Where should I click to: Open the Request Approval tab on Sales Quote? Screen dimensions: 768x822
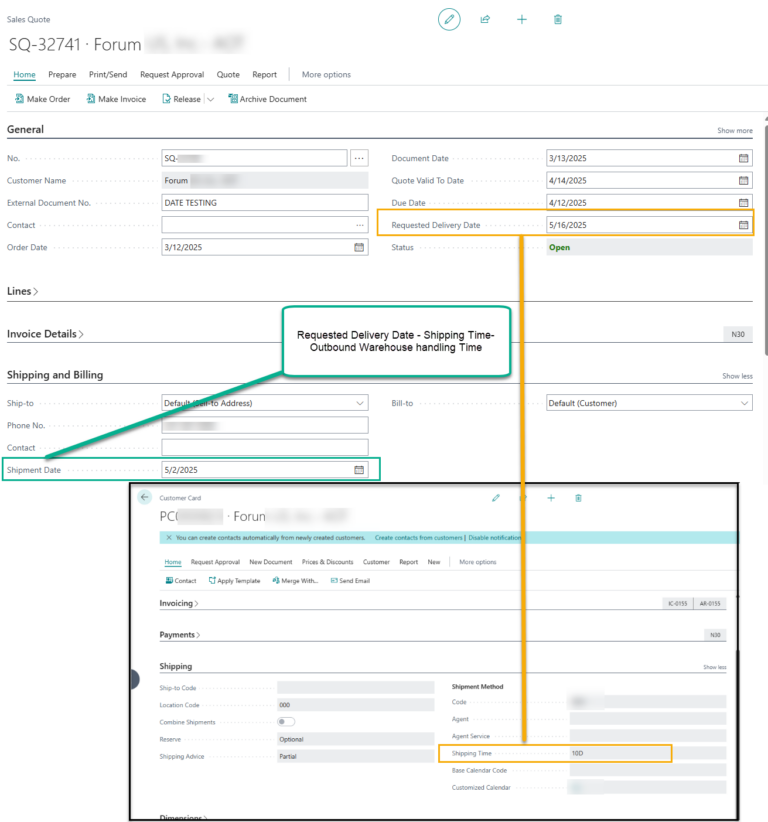172,74
